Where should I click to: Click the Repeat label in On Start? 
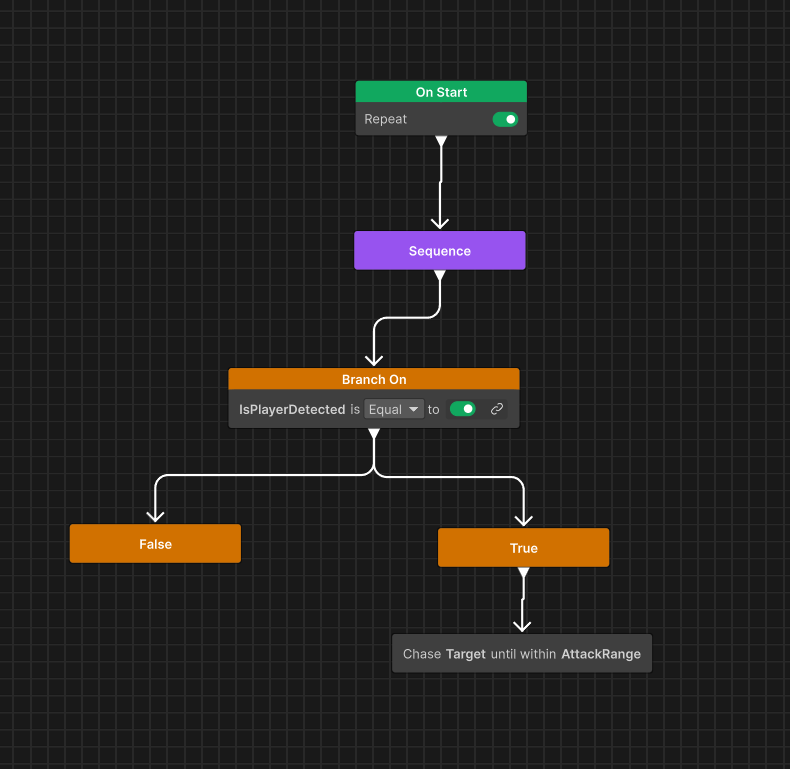pos(385,119)
